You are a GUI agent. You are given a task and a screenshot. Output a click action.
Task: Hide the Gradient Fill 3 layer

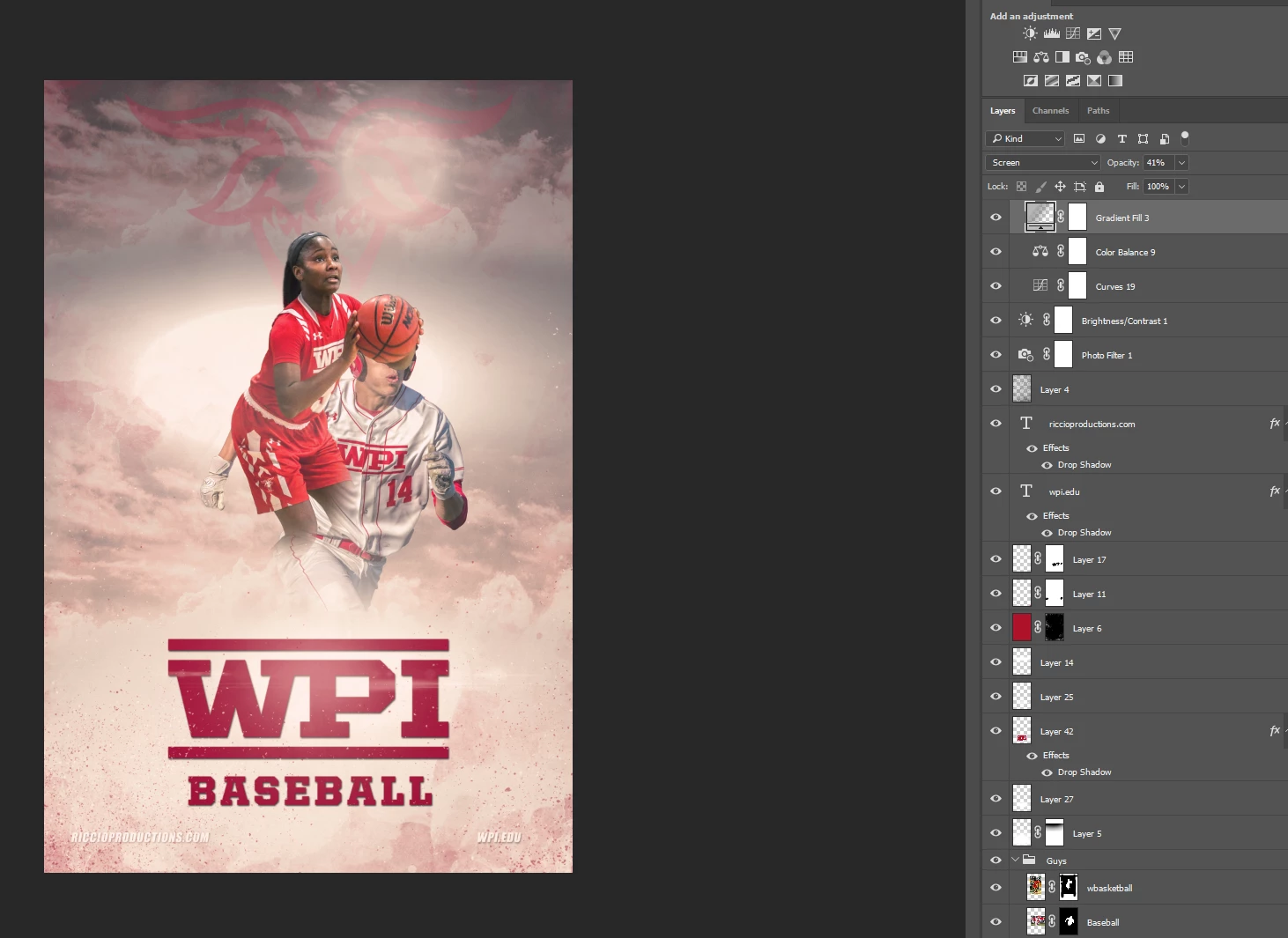click(x=996, y=218)
